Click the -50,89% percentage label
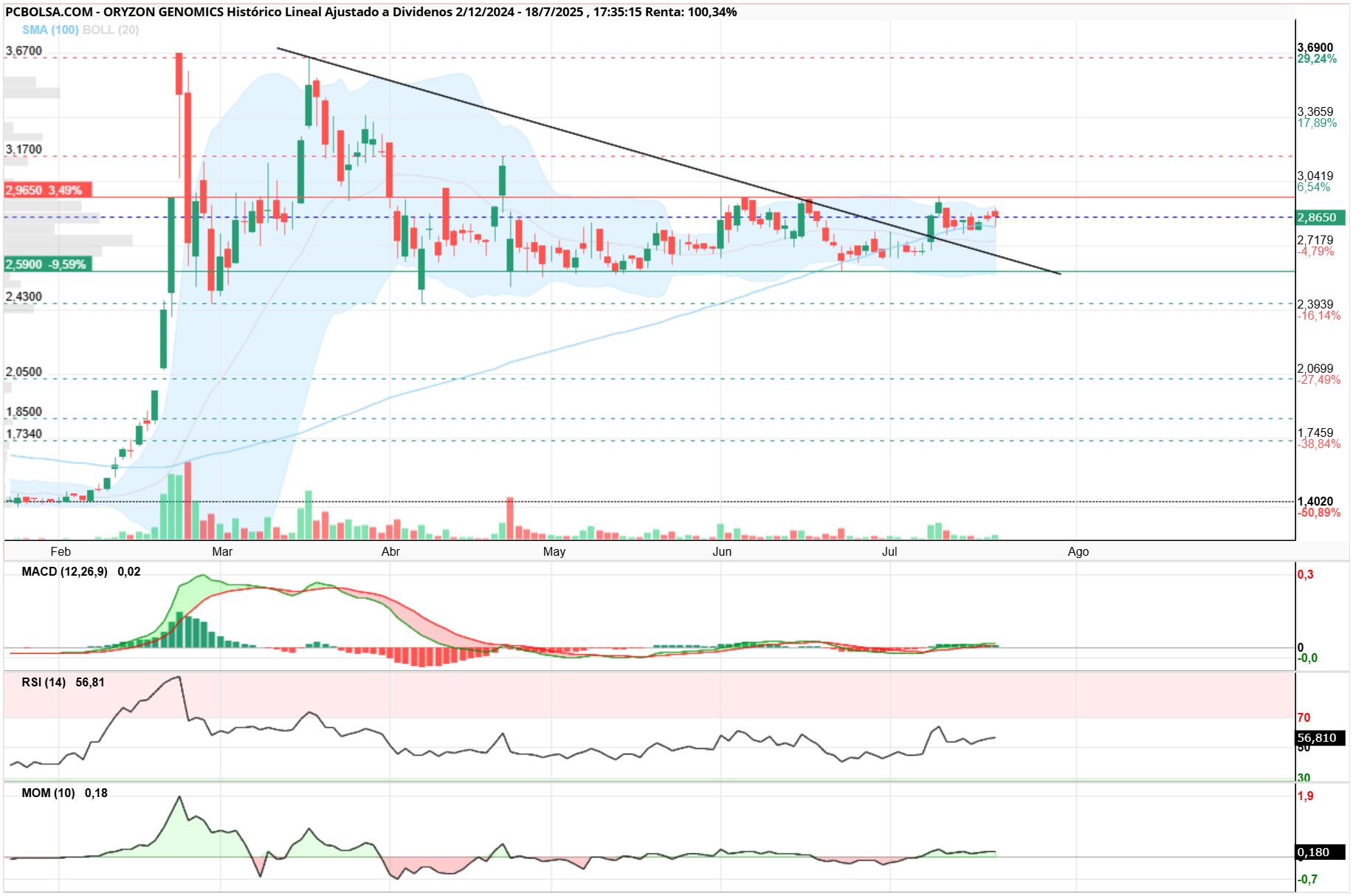The height and width of the screenshot is (896, 1353). coord(1319,513)
